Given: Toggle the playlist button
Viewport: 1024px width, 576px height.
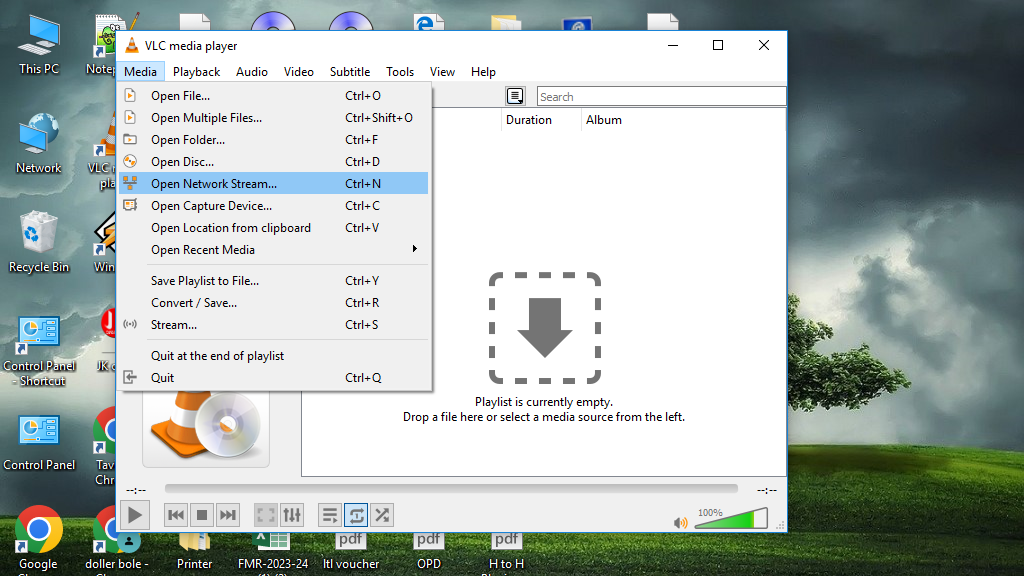Looking at the screenshot, I should 330,515.
